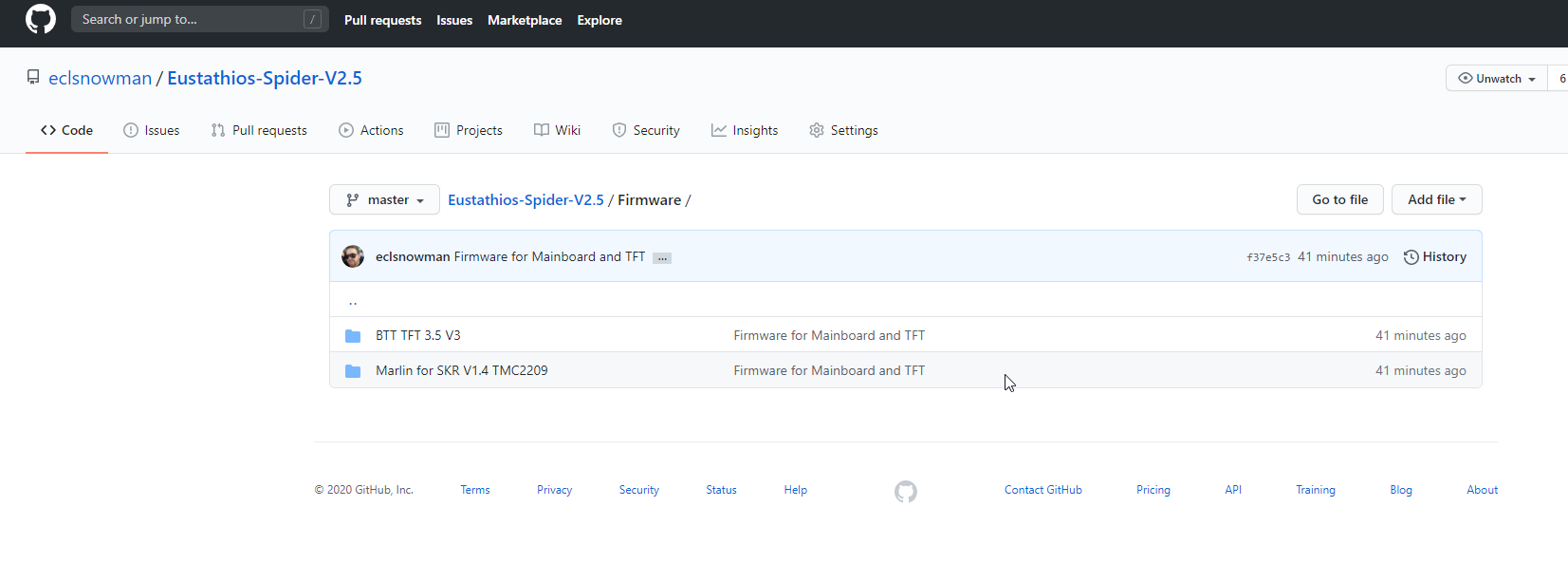
Task: Switch to the repository Pull requests tab
Action: click(259, 130)
